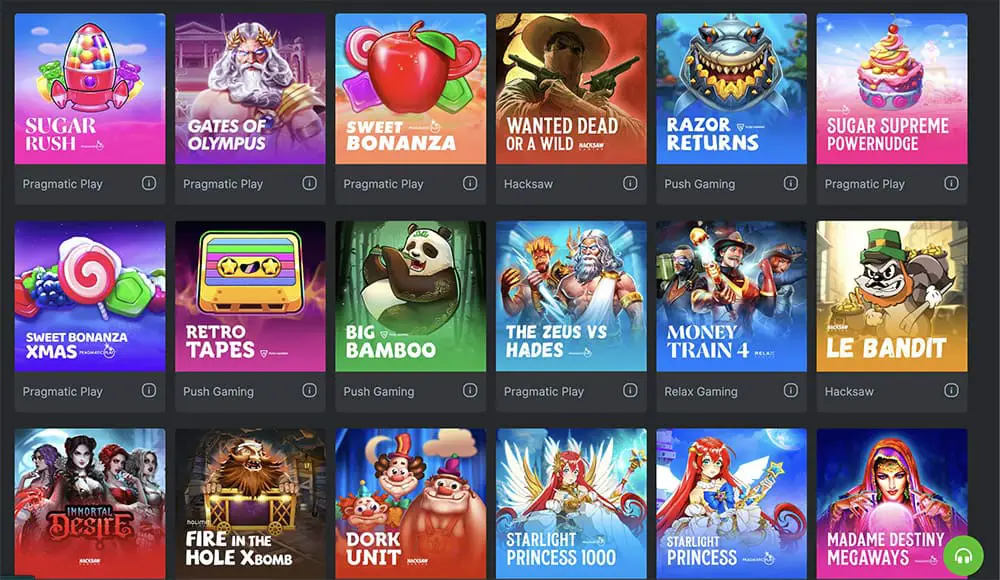Click Relax Gaming provider label
This screenshot has height=580, width=1000.
point(701,392)
